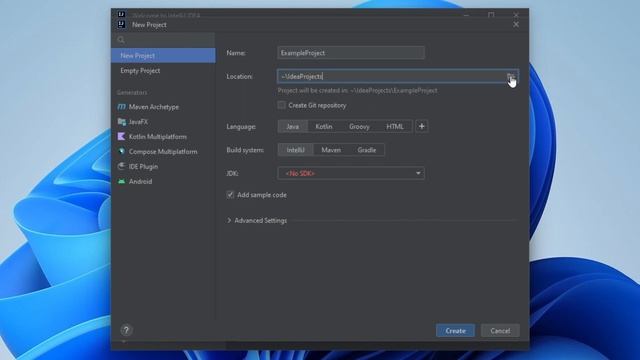The height and width of the screenshot is (360, 640).
Task: Select the JavaFX generator
Action: (133, 122)
